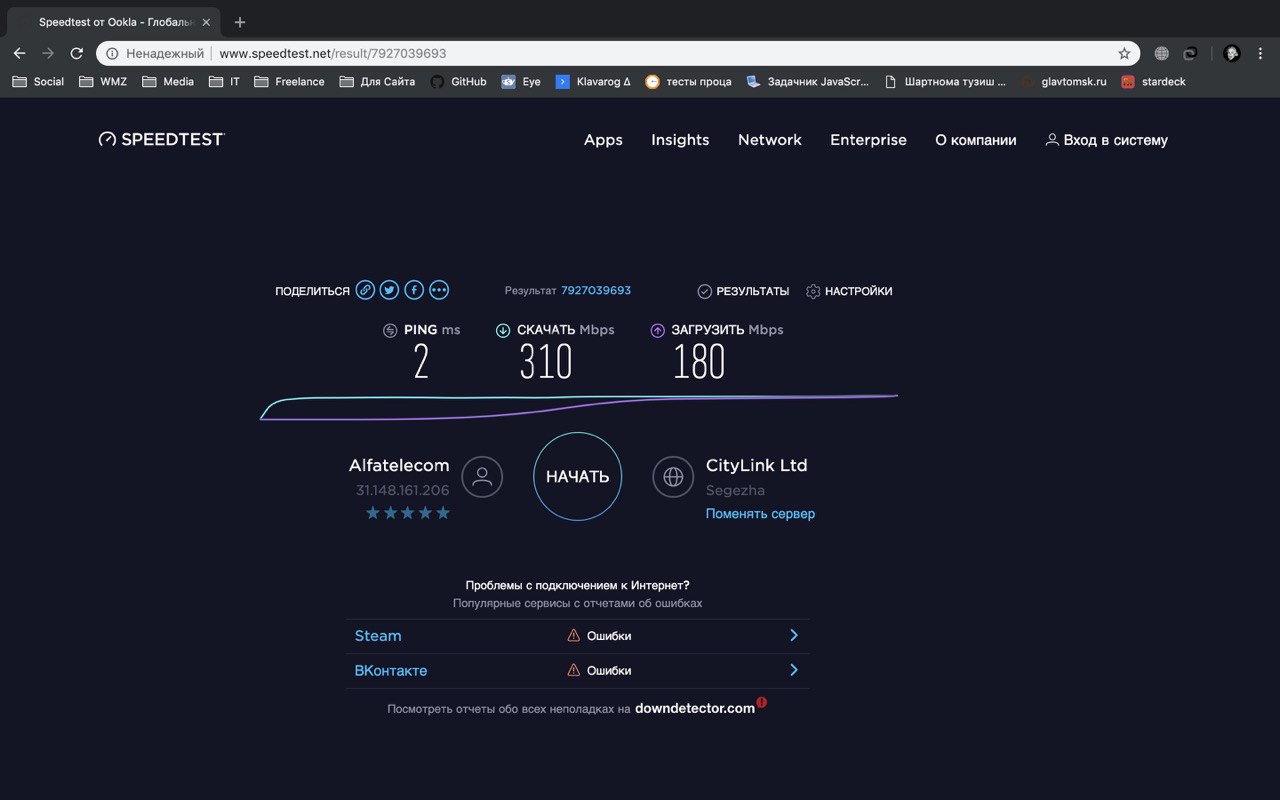Click the Speedtest logo
Screen dimensions: 1280x800
162,139
